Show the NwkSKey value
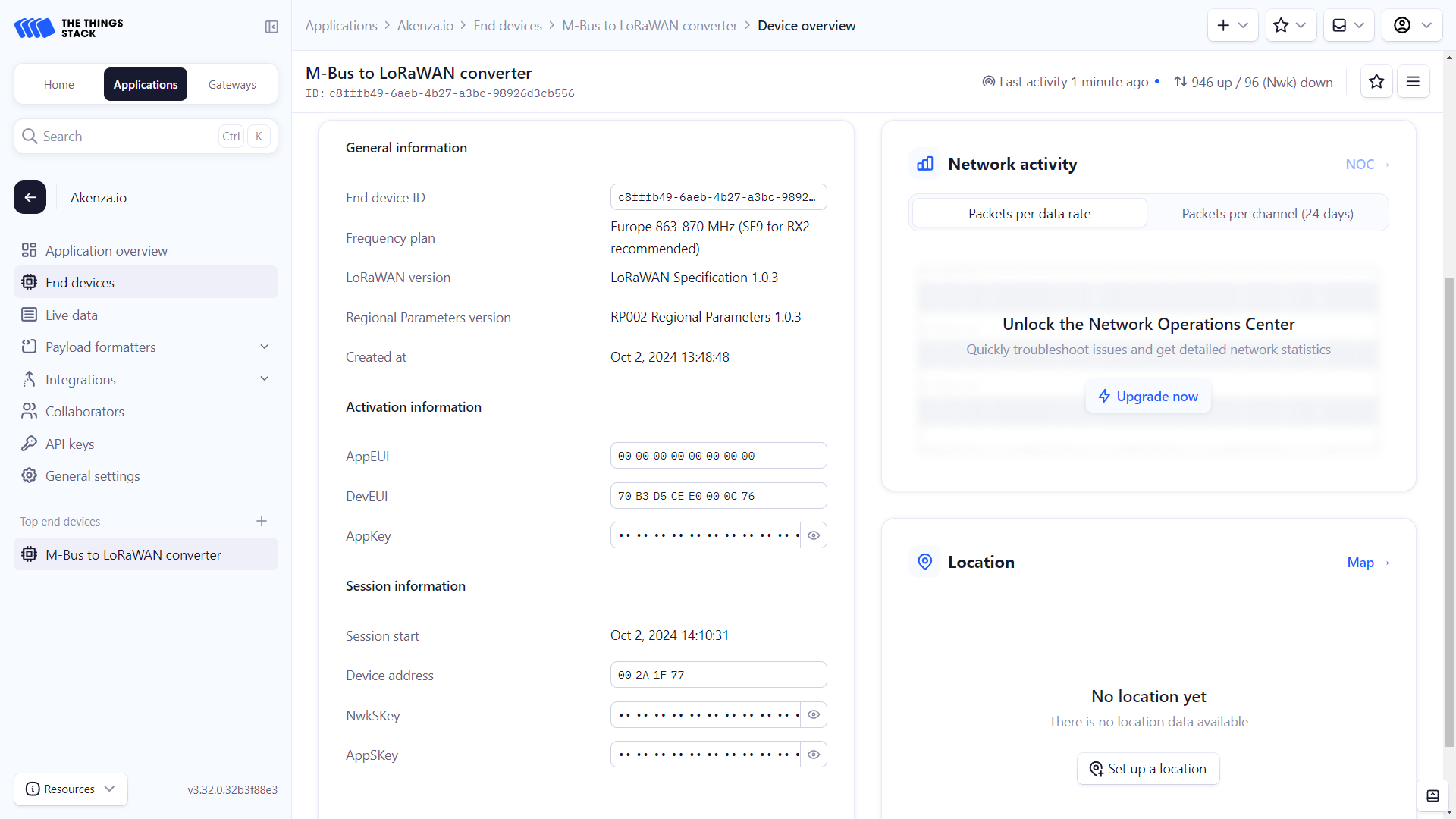The height and width of the screenshot is (819, 1456). pyautogui.click(x=814, y=714)
